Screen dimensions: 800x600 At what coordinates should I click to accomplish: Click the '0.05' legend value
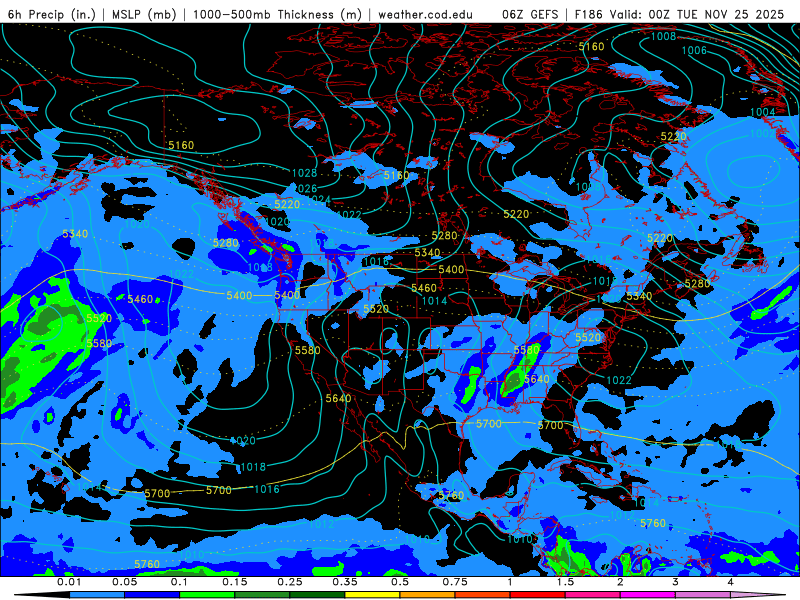pos(124,582)
